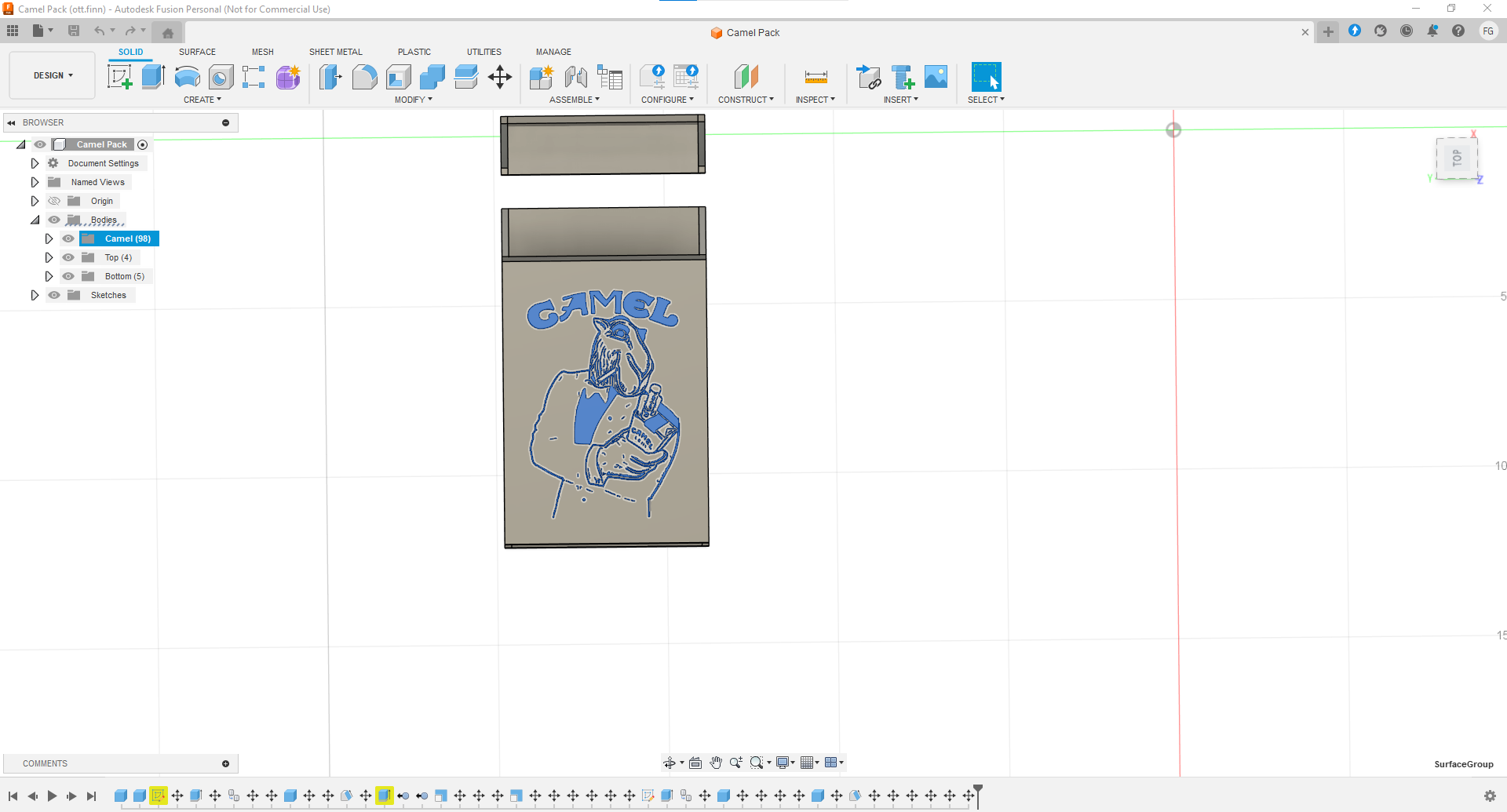1507x812 pixels.
Task: Open New Component assemble tool
Action: 542,77
